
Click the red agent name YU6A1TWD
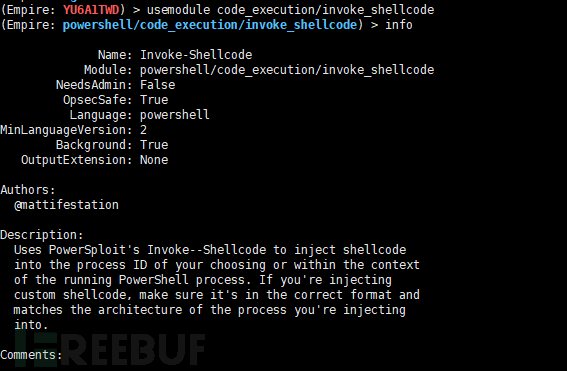pos(91,10)
